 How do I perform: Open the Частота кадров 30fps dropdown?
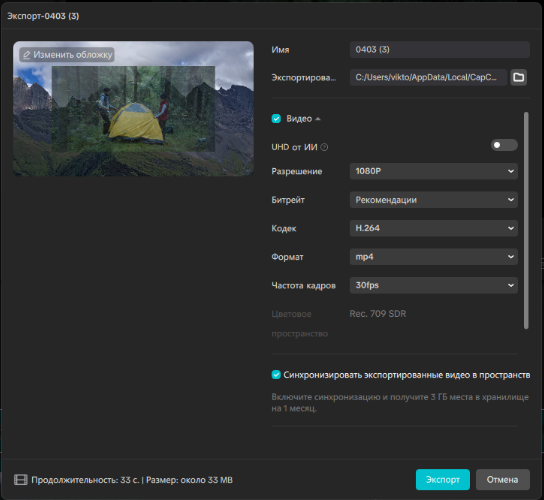point(434,285)
